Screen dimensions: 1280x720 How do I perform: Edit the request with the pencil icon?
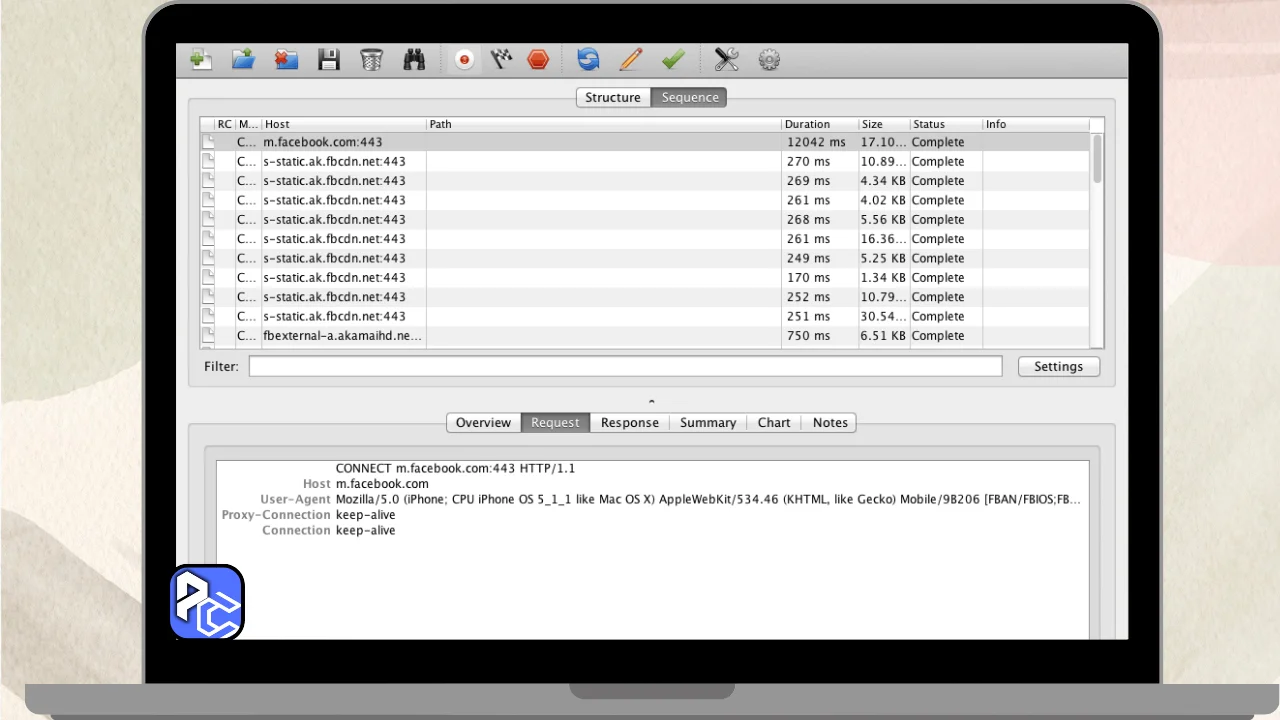tap(630, 60)
